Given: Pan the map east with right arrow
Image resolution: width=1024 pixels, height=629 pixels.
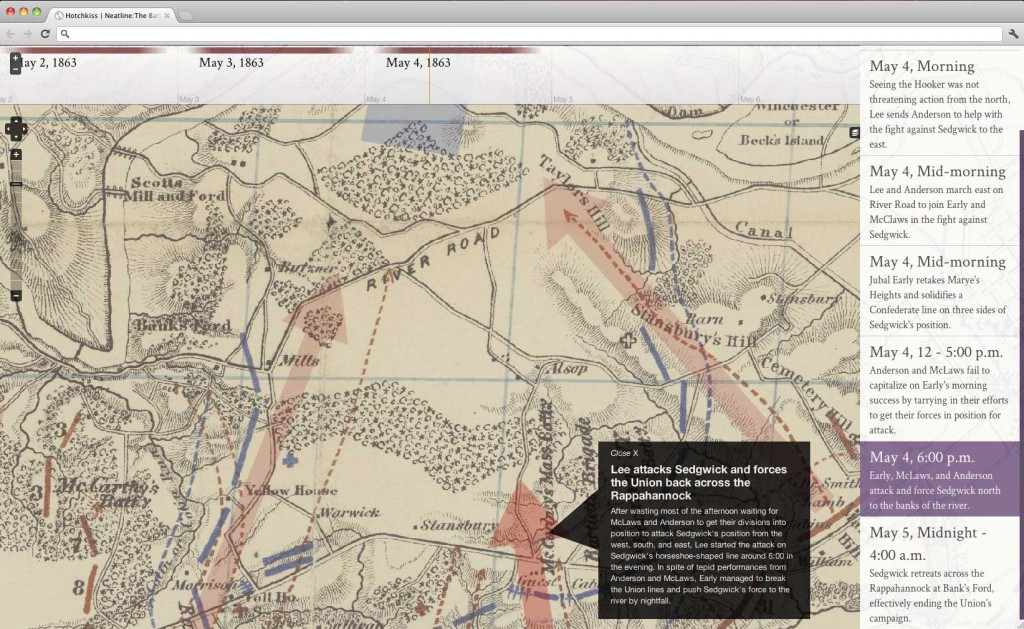Looking at the screenshot, I should tap(24, 129).
